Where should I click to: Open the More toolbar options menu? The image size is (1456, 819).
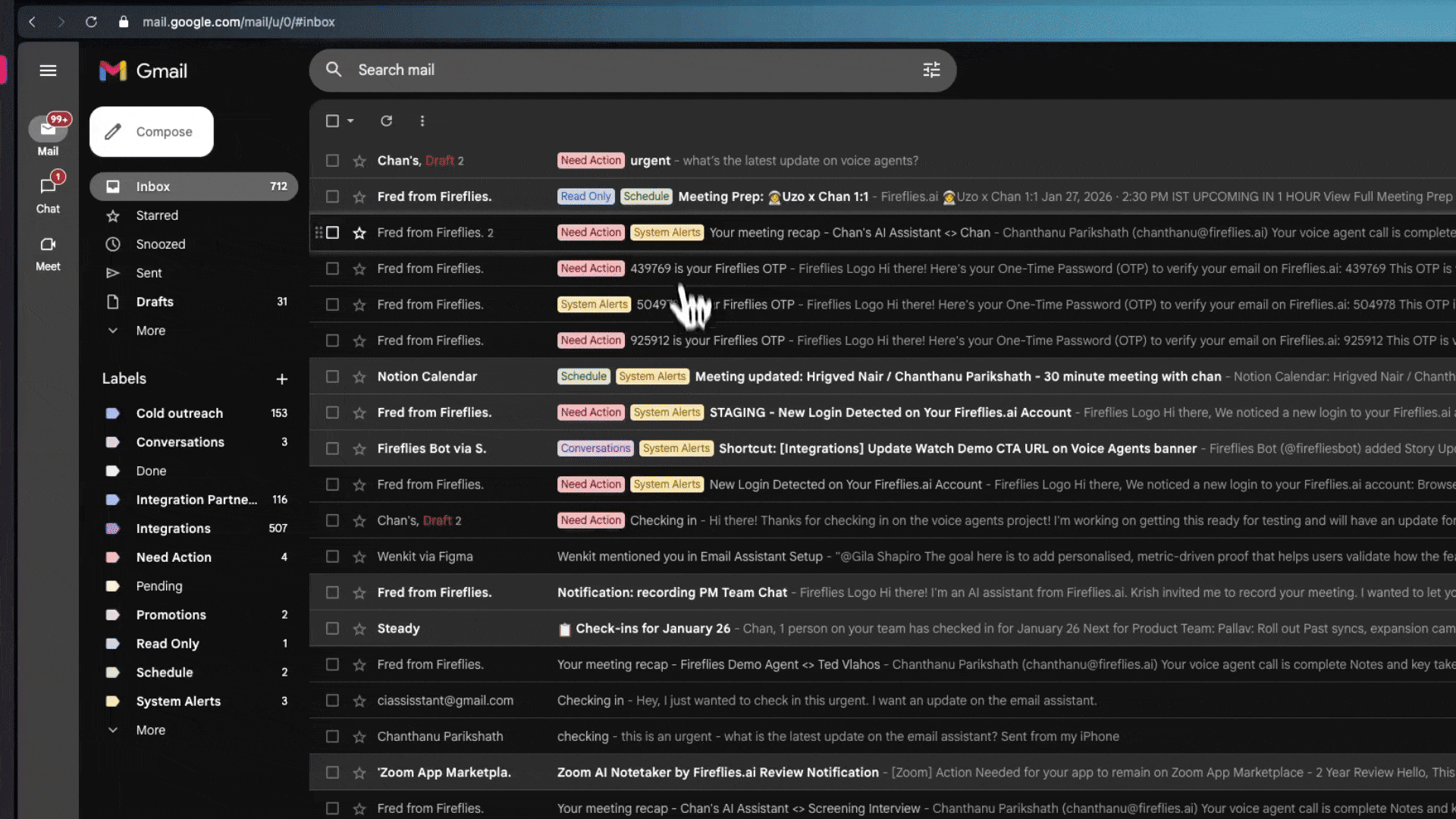[422, 121]
